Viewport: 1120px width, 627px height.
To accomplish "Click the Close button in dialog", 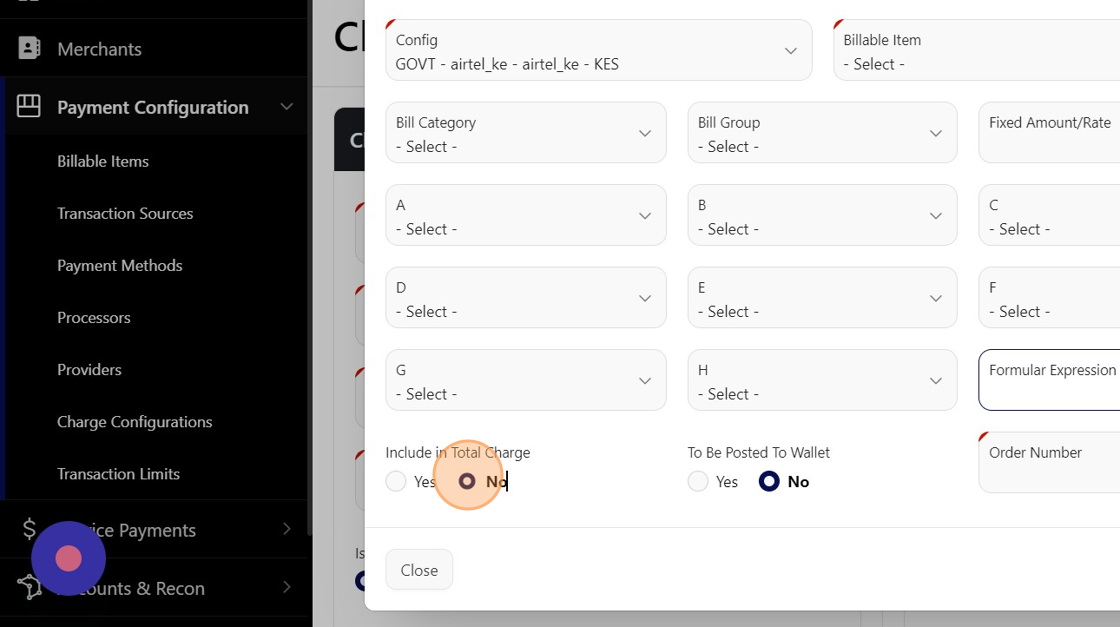I will 419,570.
